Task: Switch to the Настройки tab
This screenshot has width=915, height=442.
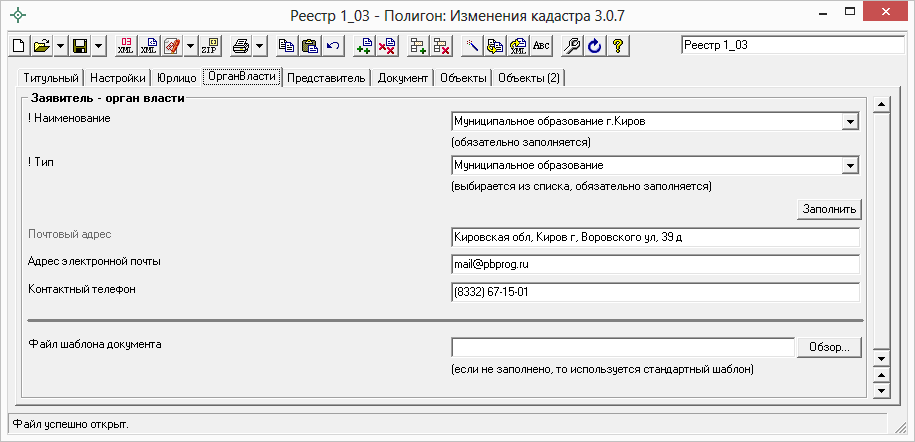Action: [118, 79]
